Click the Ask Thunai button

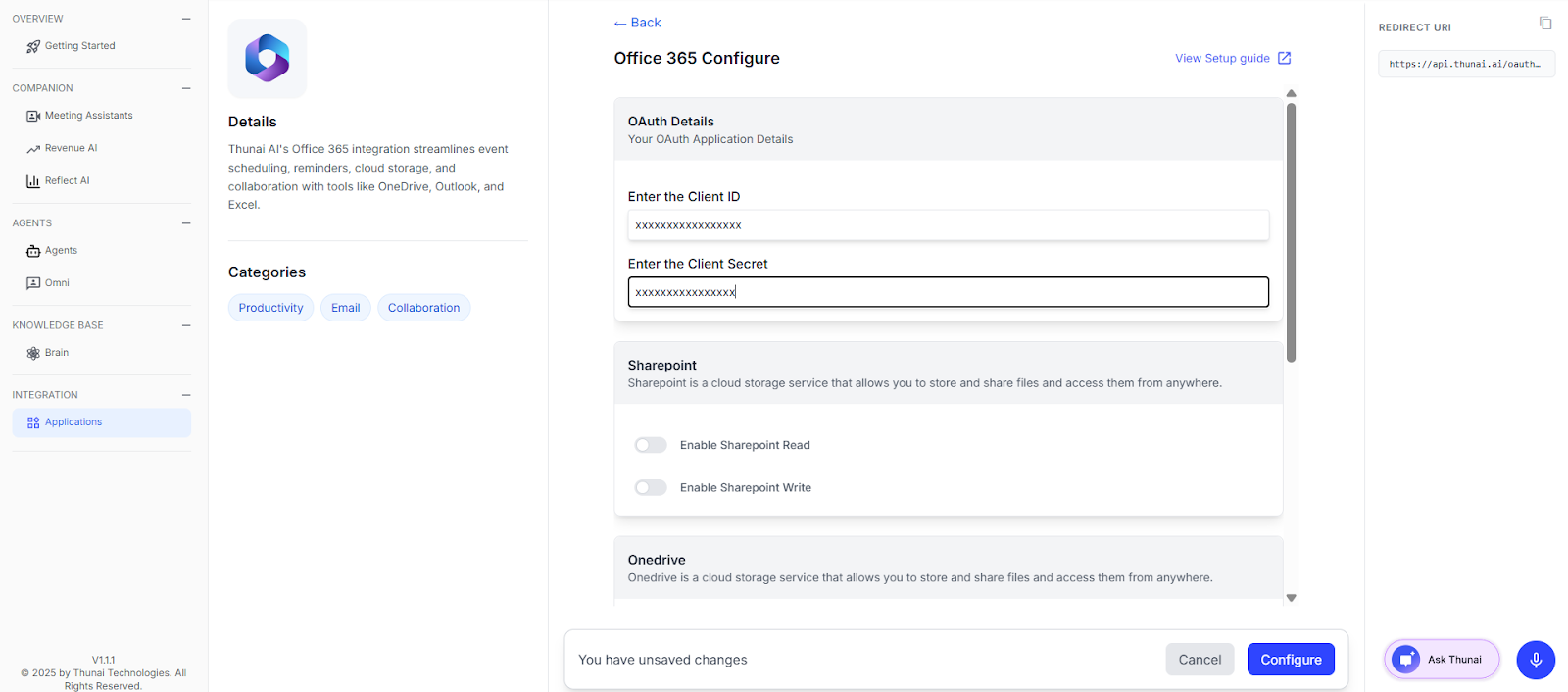pyautogui.click(x=1442, y=660)
